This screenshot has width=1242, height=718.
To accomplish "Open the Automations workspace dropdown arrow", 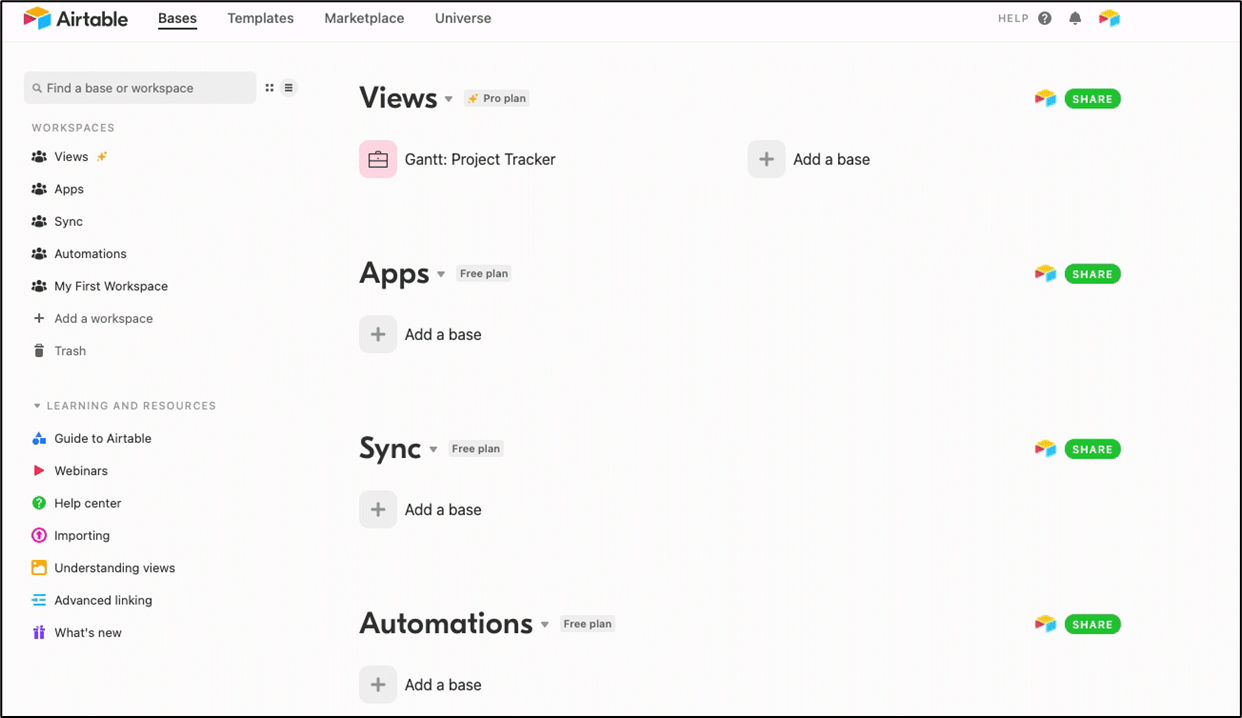I will [x=545, y=625].
